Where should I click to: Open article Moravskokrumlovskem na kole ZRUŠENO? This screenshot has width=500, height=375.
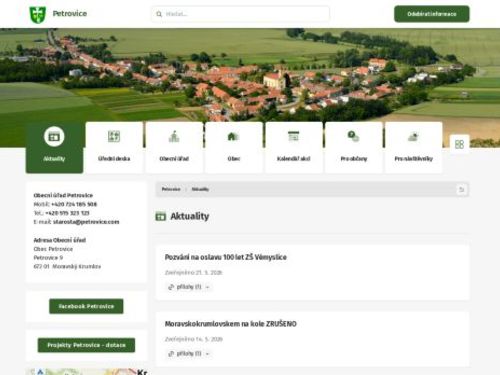coord(231,324)
